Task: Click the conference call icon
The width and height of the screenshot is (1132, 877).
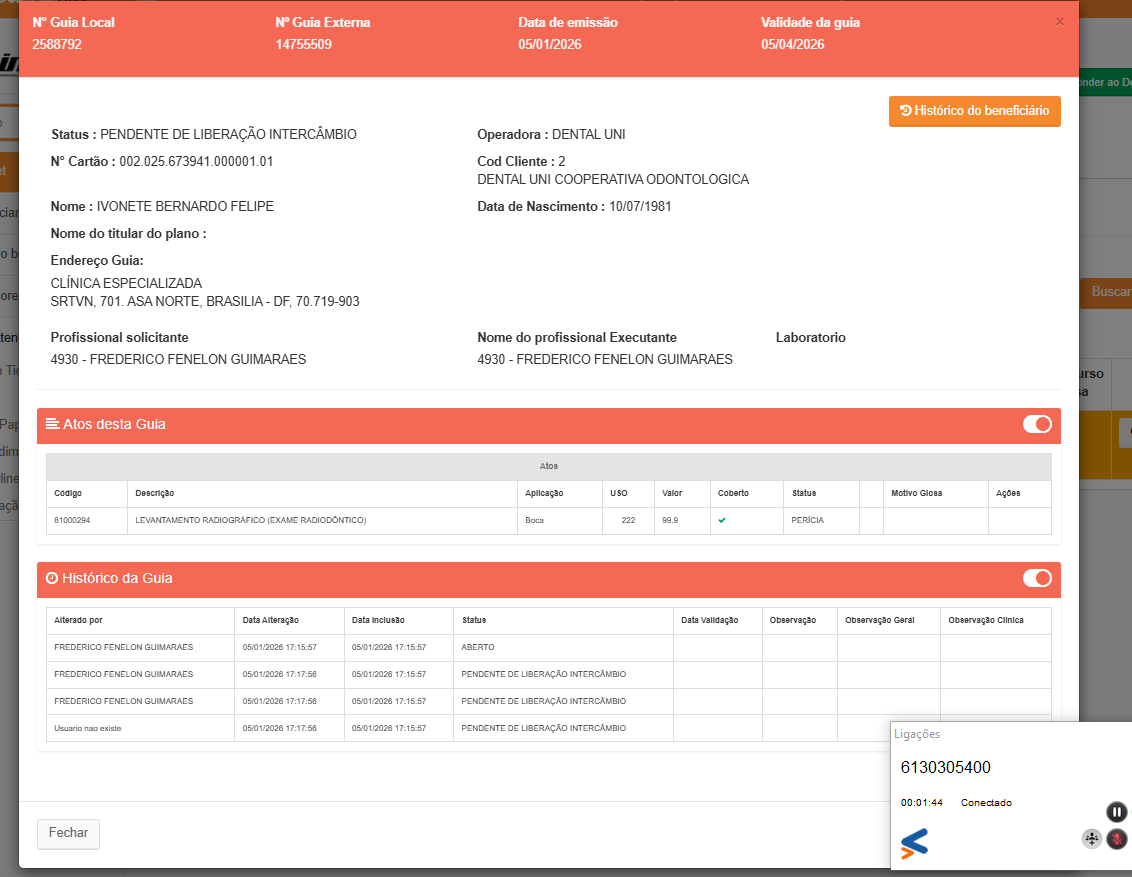Action: (x=1092, y=839)
